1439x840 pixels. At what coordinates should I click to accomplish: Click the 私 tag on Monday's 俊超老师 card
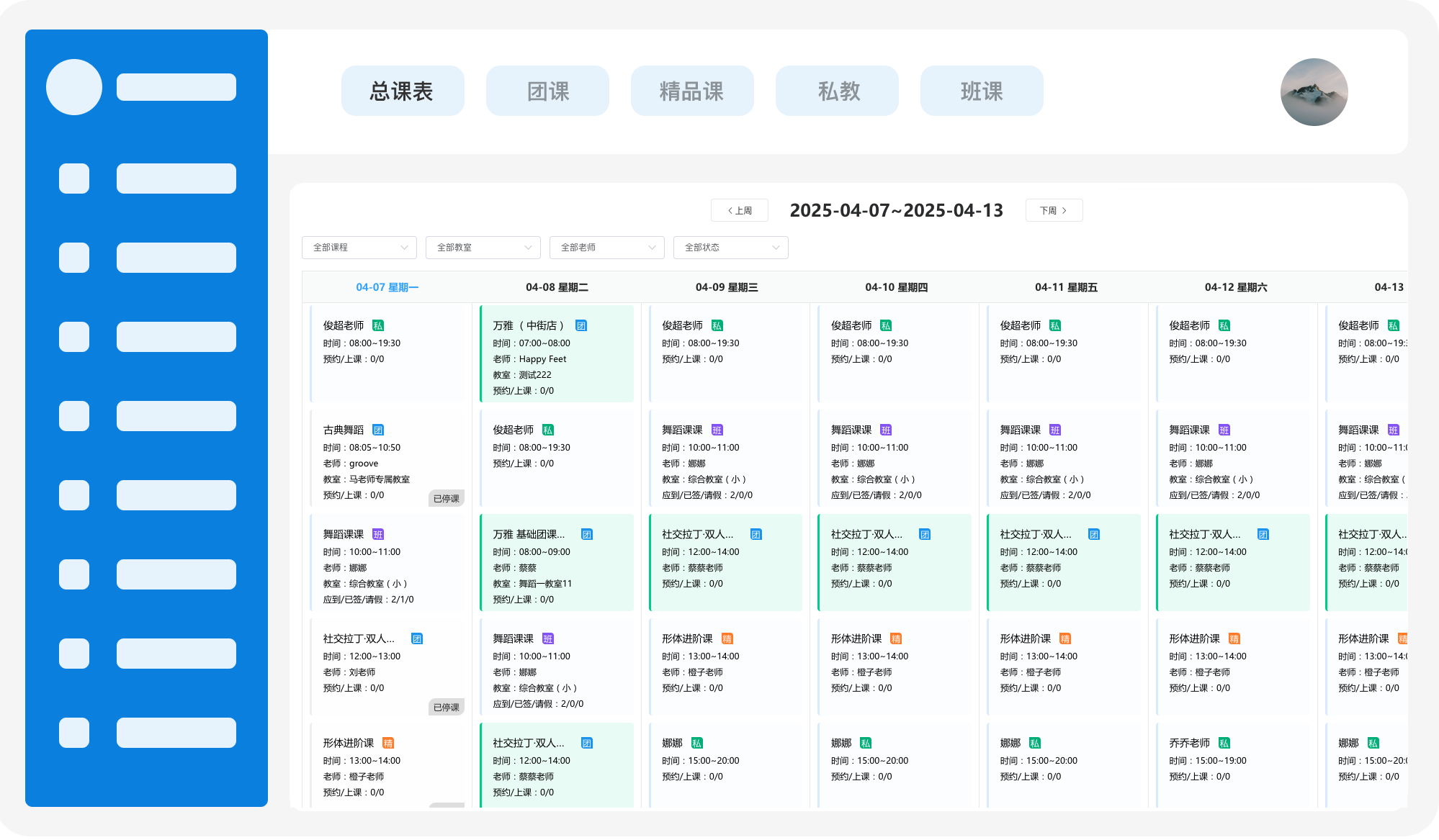coord(378,326)
